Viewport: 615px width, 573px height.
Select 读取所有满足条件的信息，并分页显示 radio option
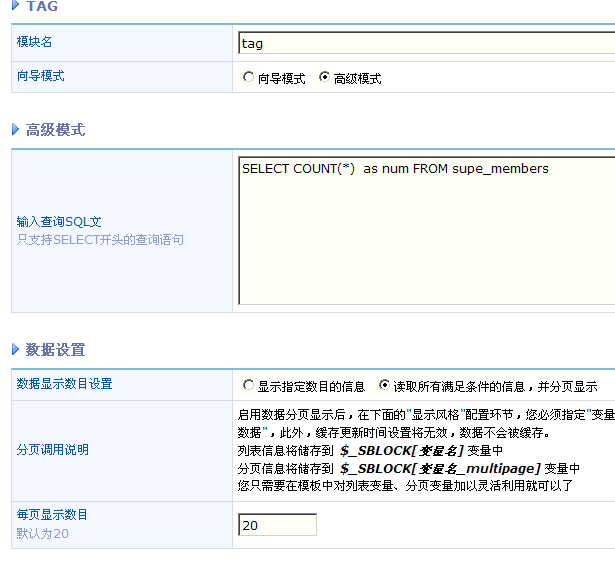tap(384, 385)
